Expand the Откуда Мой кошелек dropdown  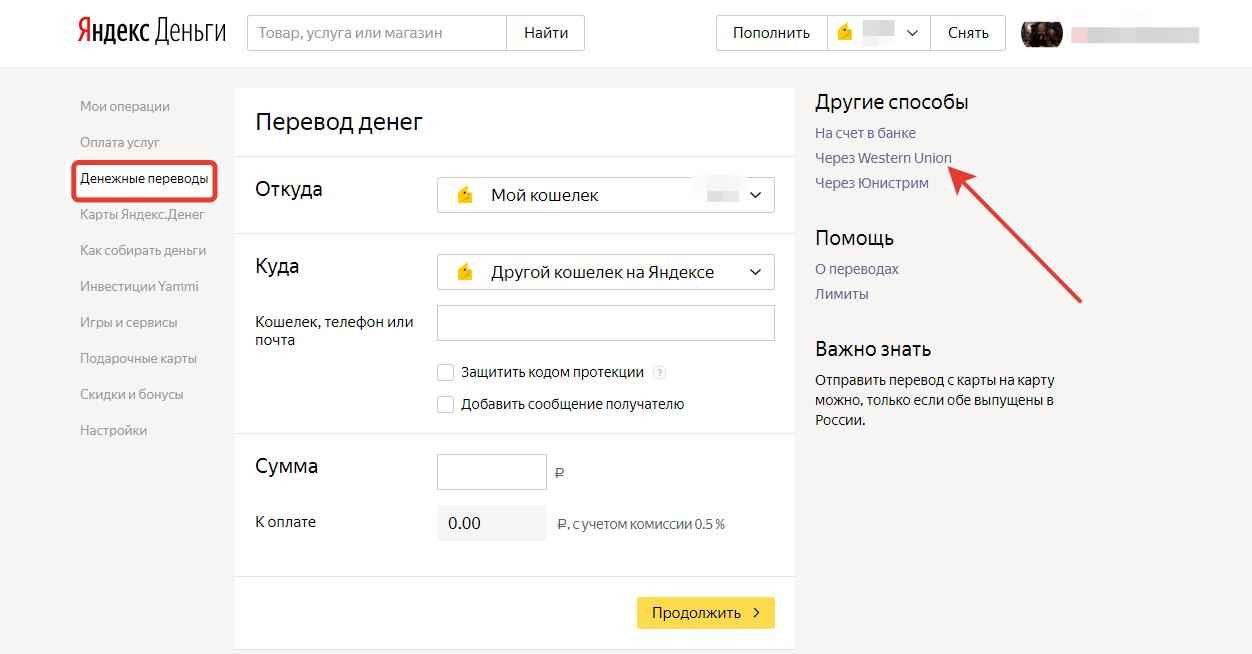(606, 195)
